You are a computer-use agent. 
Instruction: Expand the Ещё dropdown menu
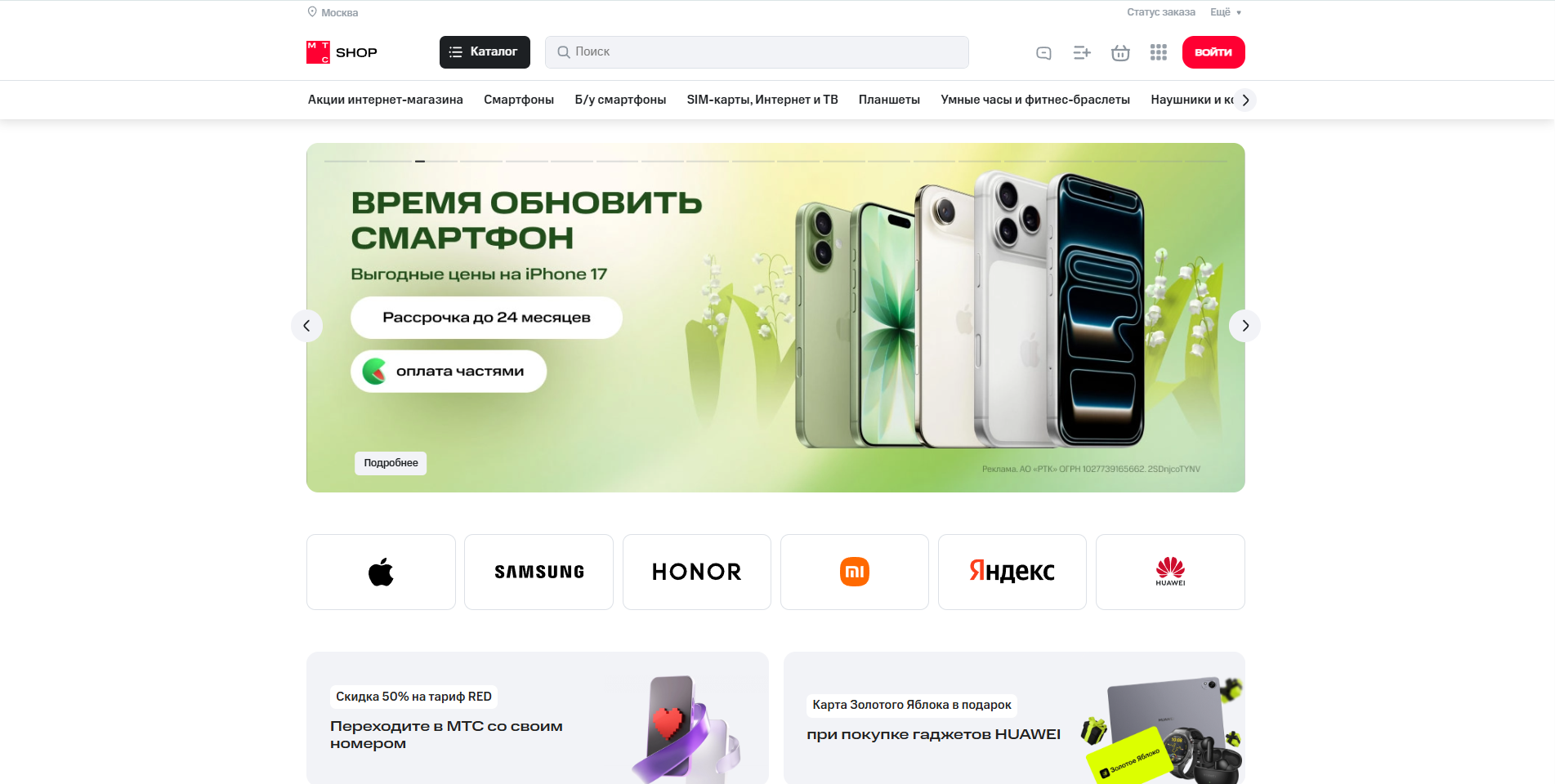(x=1226, y=12)
